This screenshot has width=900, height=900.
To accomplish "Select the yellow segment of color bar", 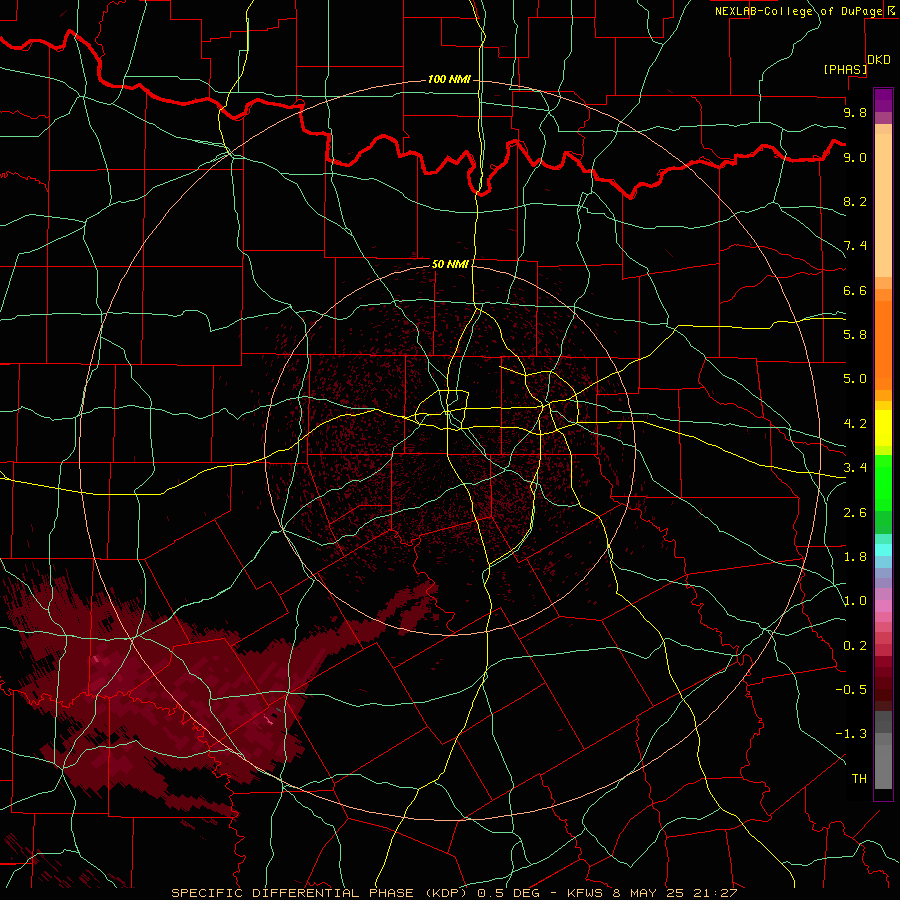I will click(883, 428).
